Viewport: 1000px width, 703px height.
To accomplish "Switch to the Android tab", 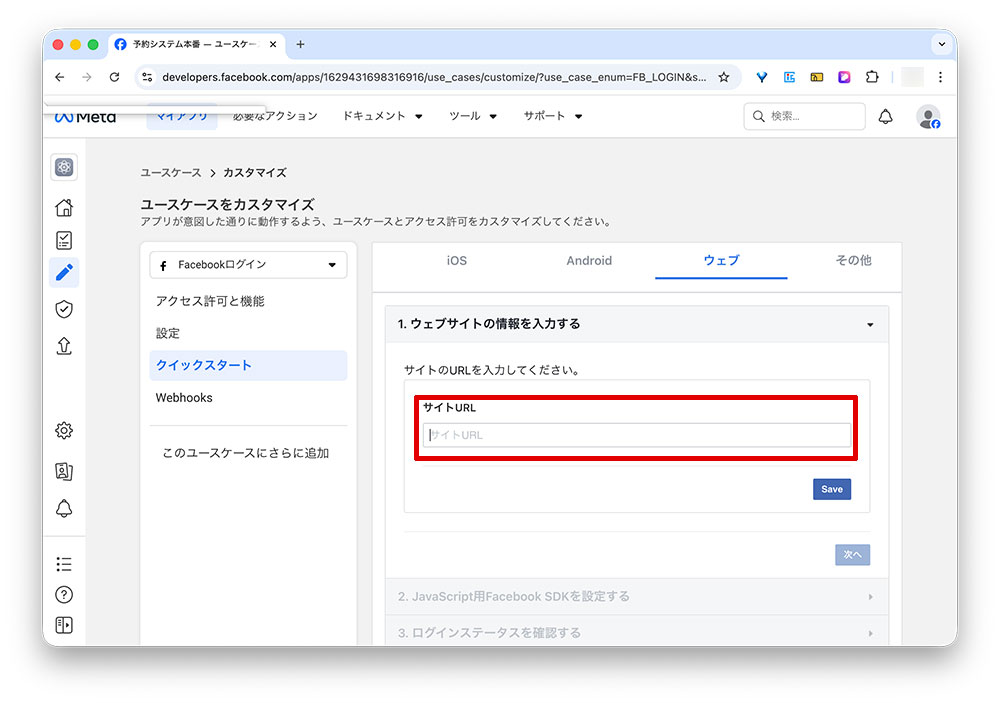I will click(x=589, y=260).
